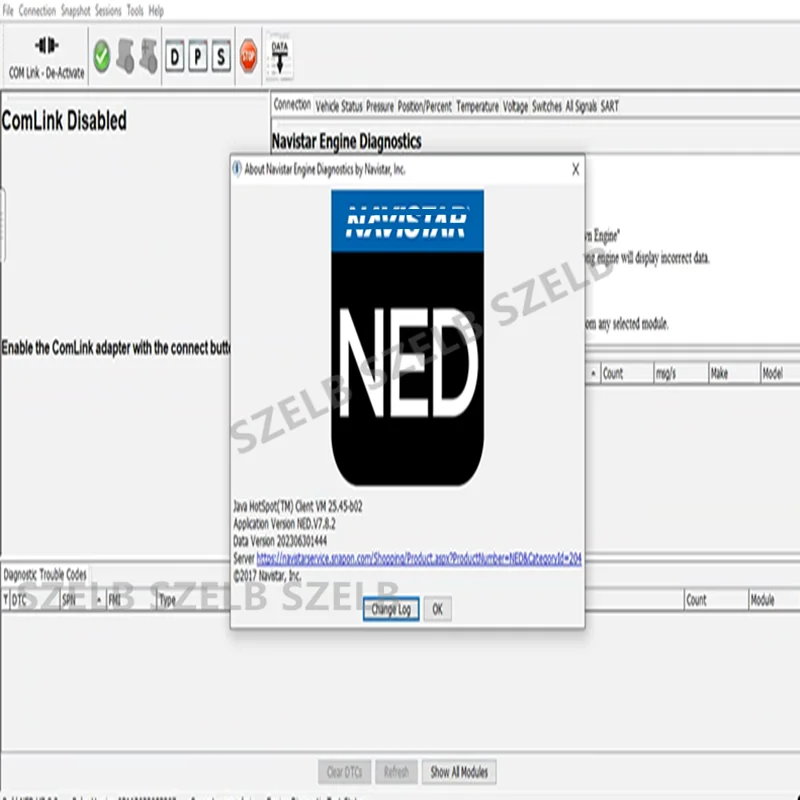The image size is (800, 800).
Task: Open the Sessions menu
Action: click(108, 11)
